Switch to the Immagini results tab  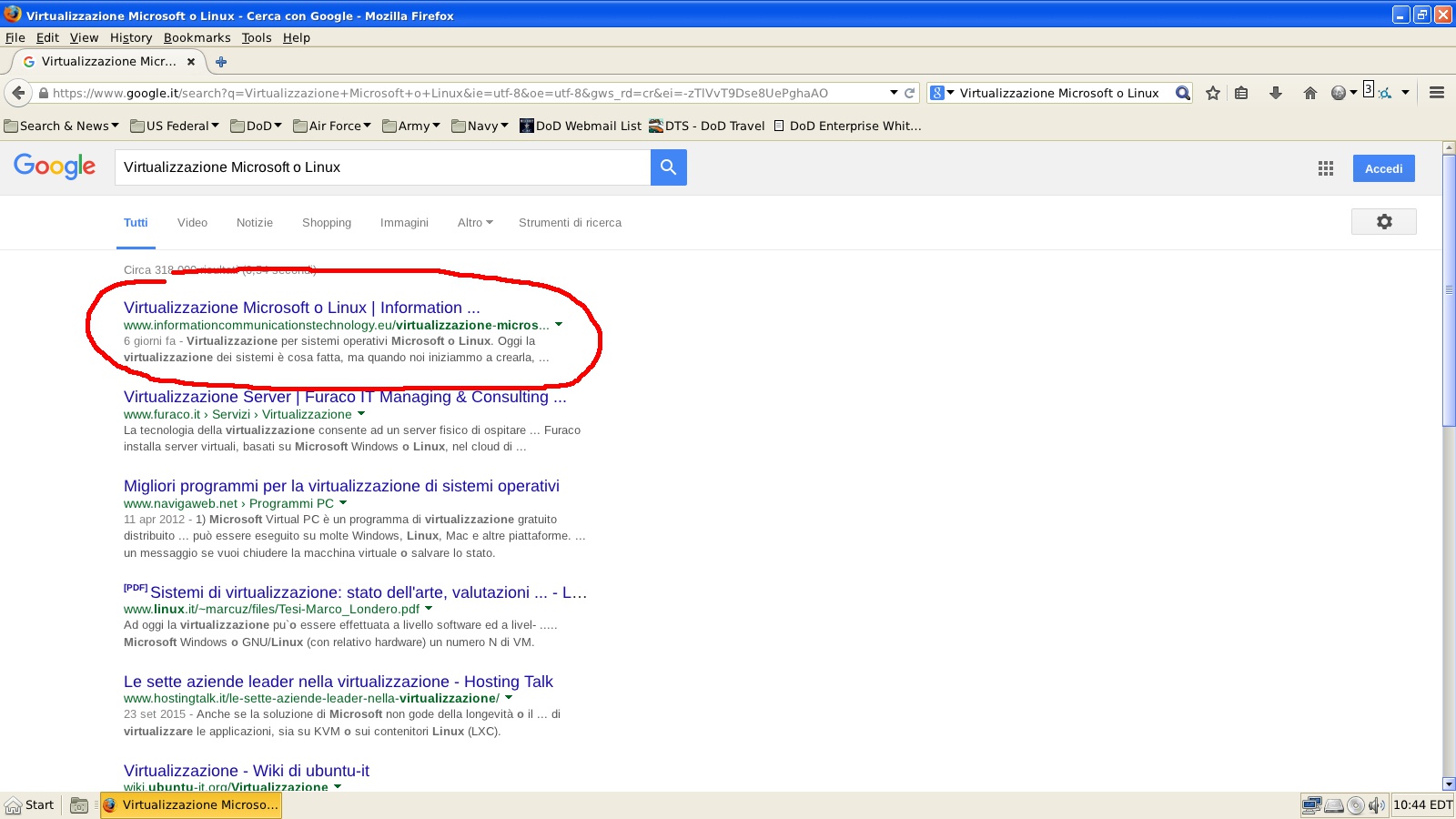[x=404, y=223]
